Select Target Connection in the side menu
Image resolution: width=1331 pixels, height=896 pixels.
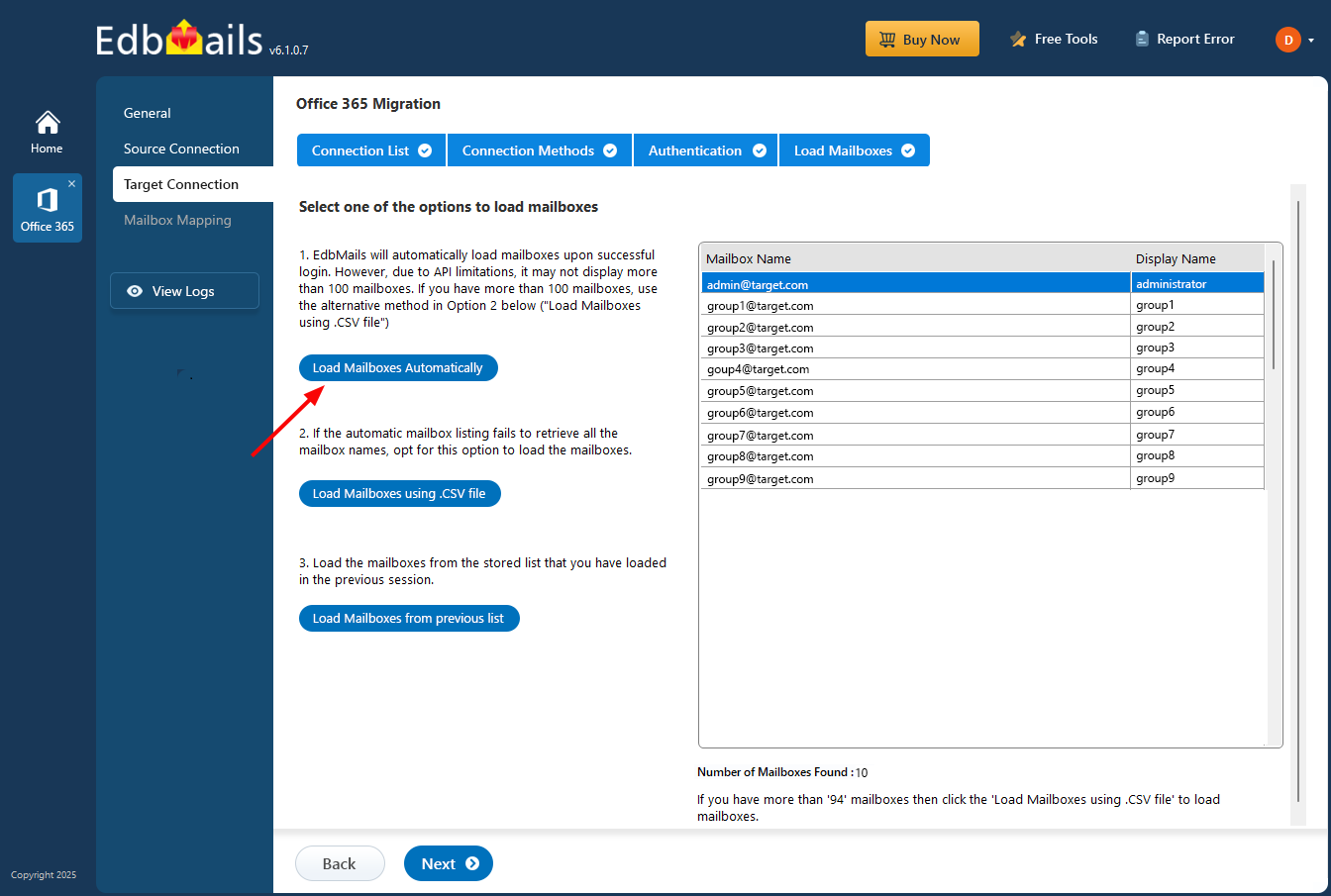pyautogui.click(x=193, y=184)
